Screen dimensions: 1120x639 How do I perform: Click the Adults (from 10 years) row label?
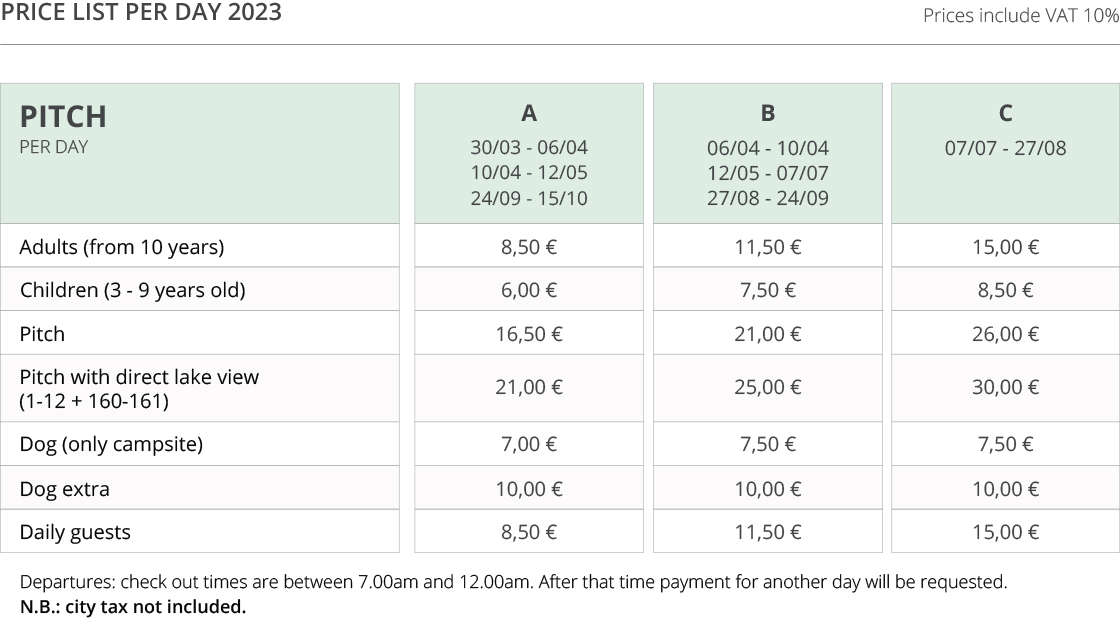tap(121, 247)
